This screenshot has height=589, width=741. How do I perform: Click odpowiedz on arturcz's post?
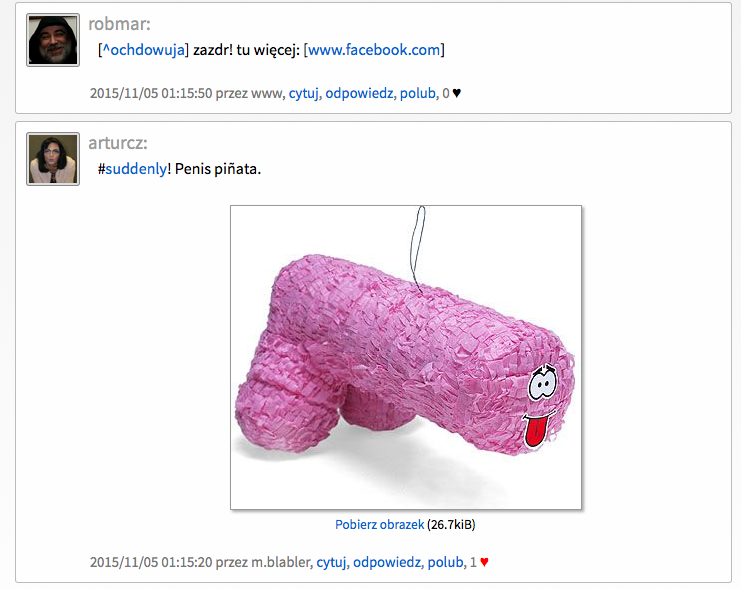(x=387, y=562)
